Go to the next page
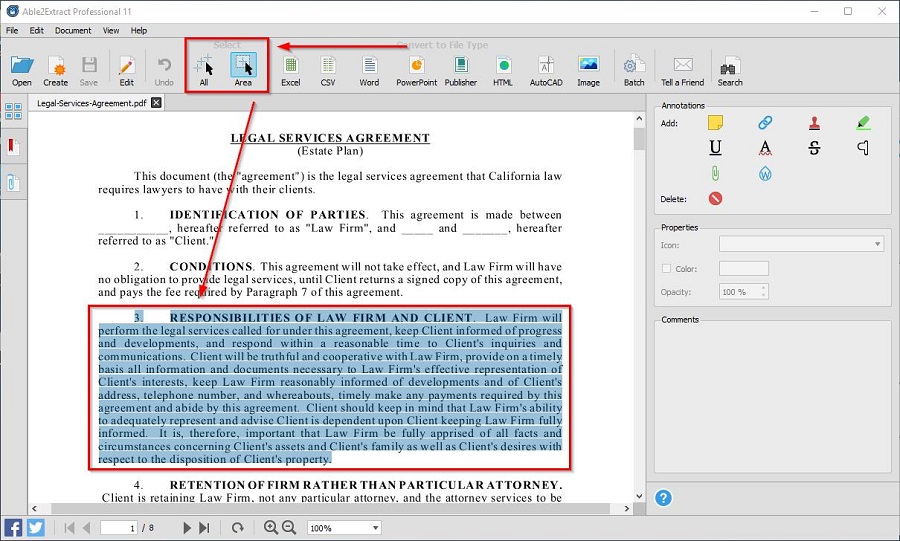The image size is (900, 541). [x=187, y=528]
